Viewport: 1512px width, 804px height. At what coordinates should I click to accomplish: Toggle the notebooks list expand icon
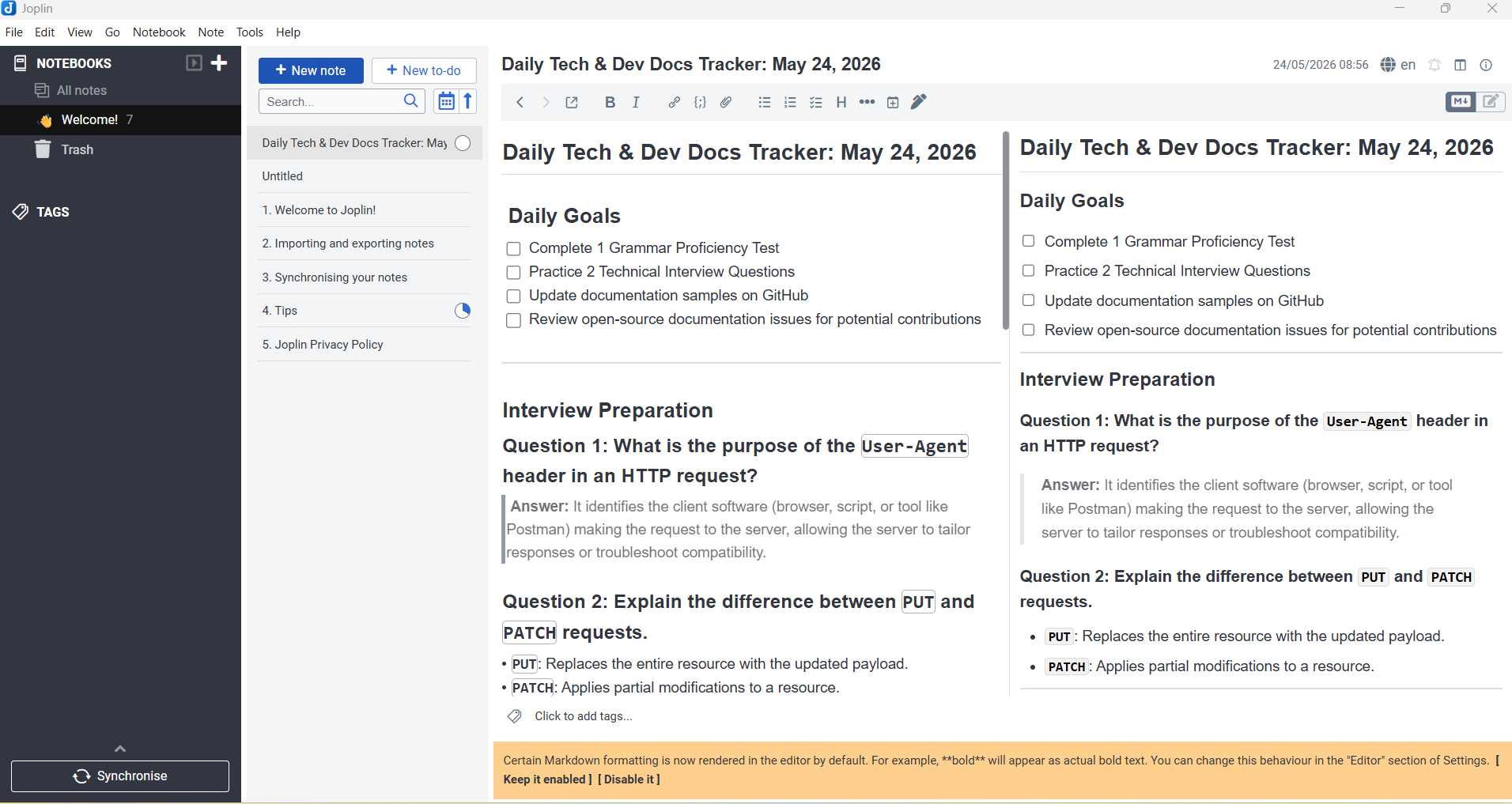(194, 62)
